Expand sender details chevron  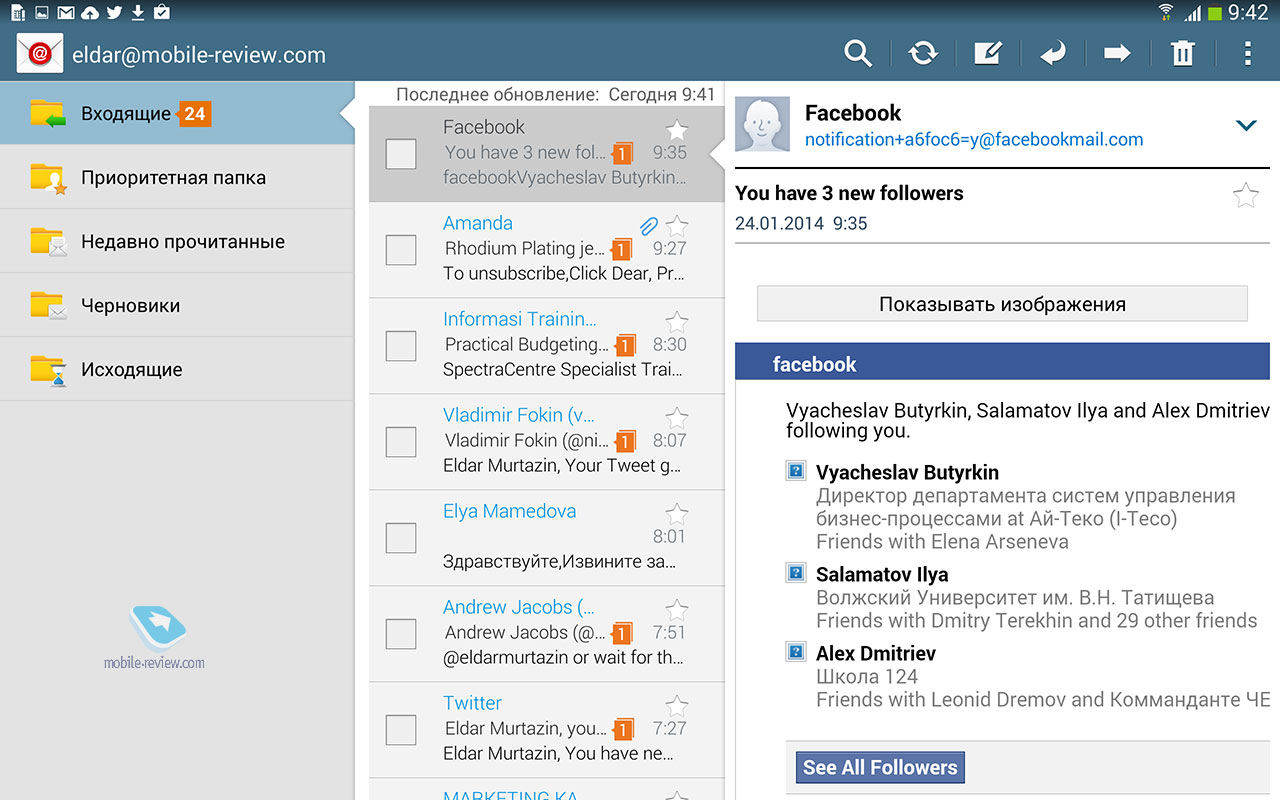point(1245,126)
